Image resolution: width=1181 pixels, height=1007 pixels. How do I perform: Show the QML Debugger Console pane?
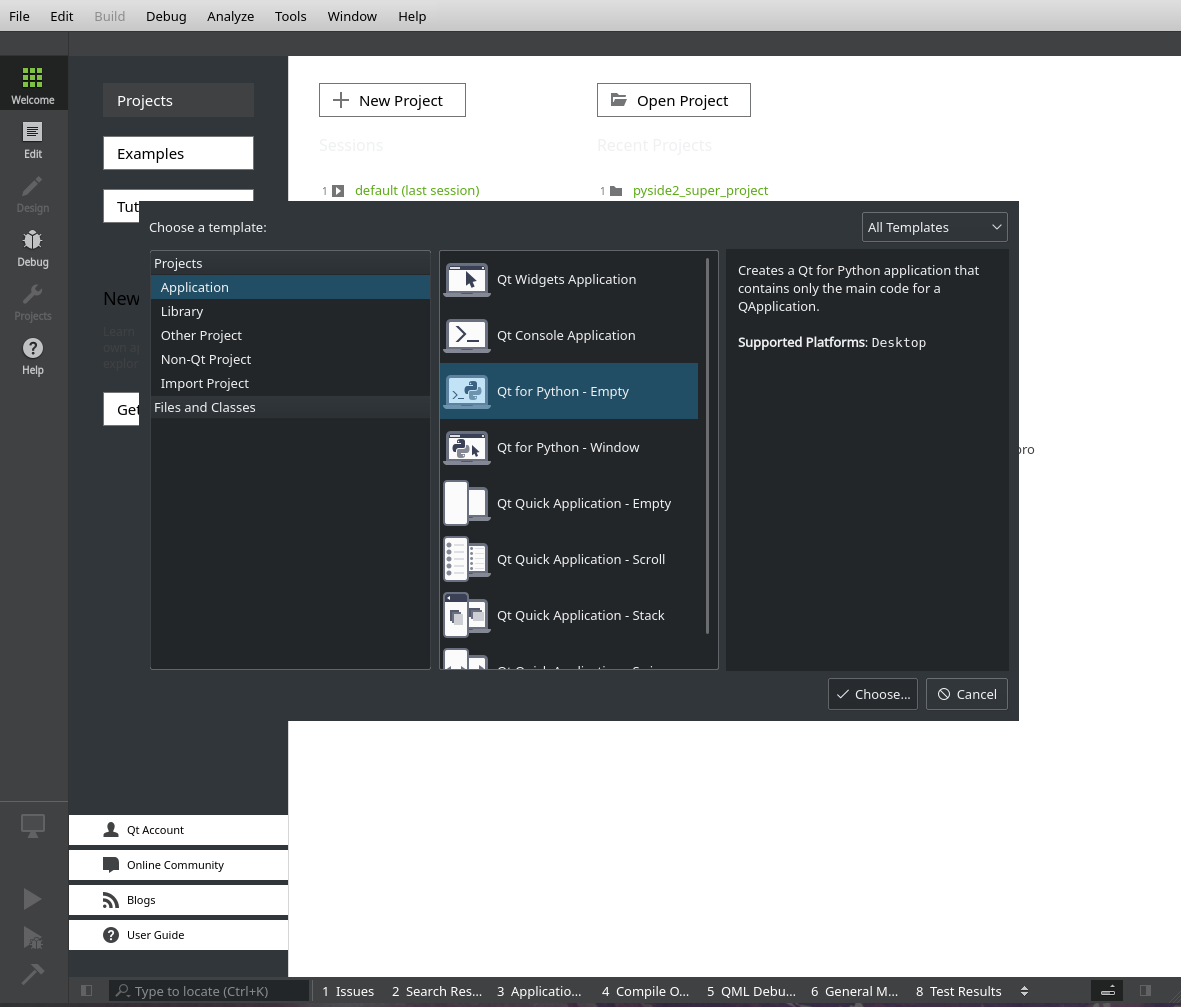click(751, 991)
